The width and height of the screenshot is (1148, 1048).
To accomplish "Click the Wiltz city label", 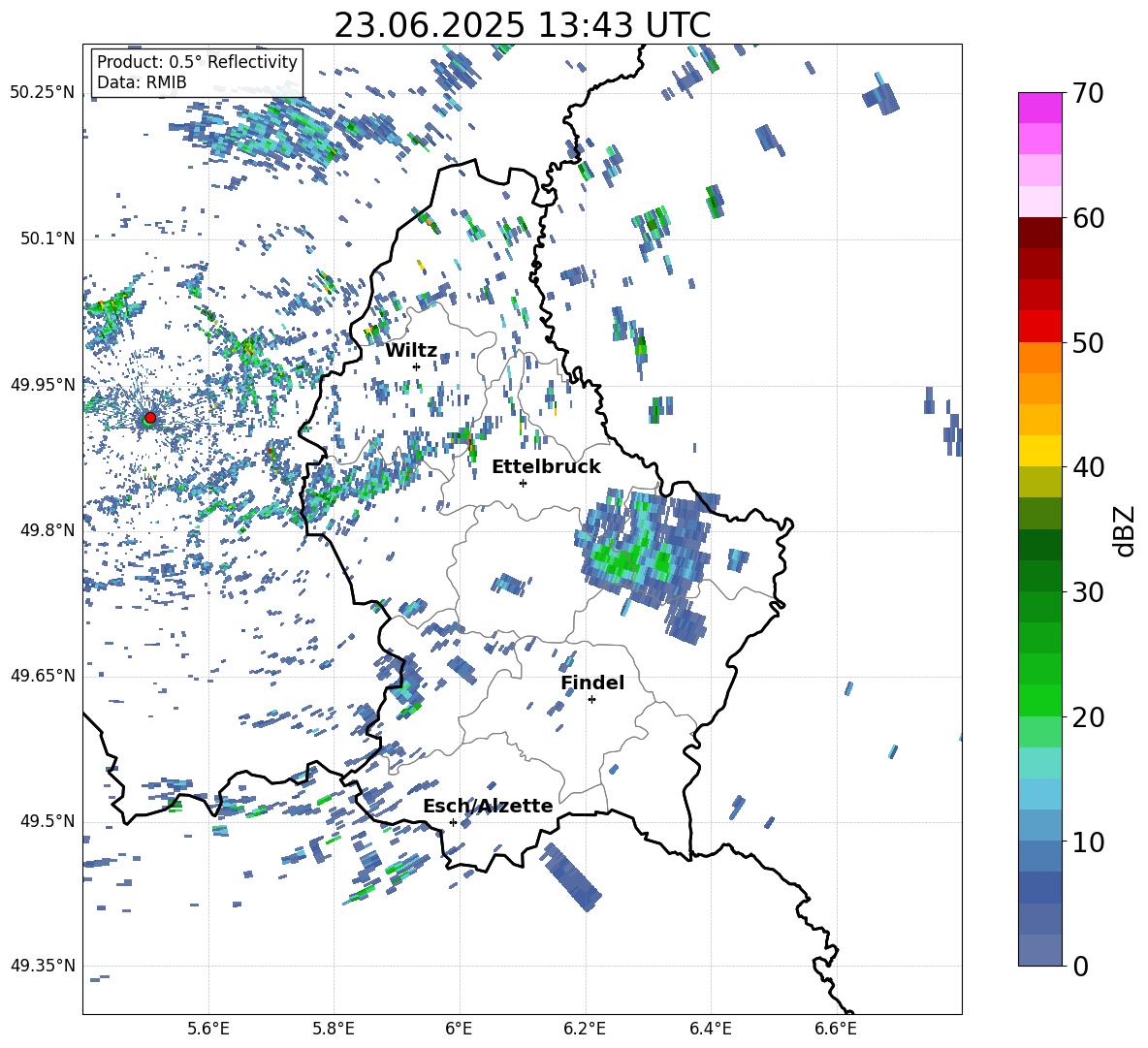I will tap(411, 351).
